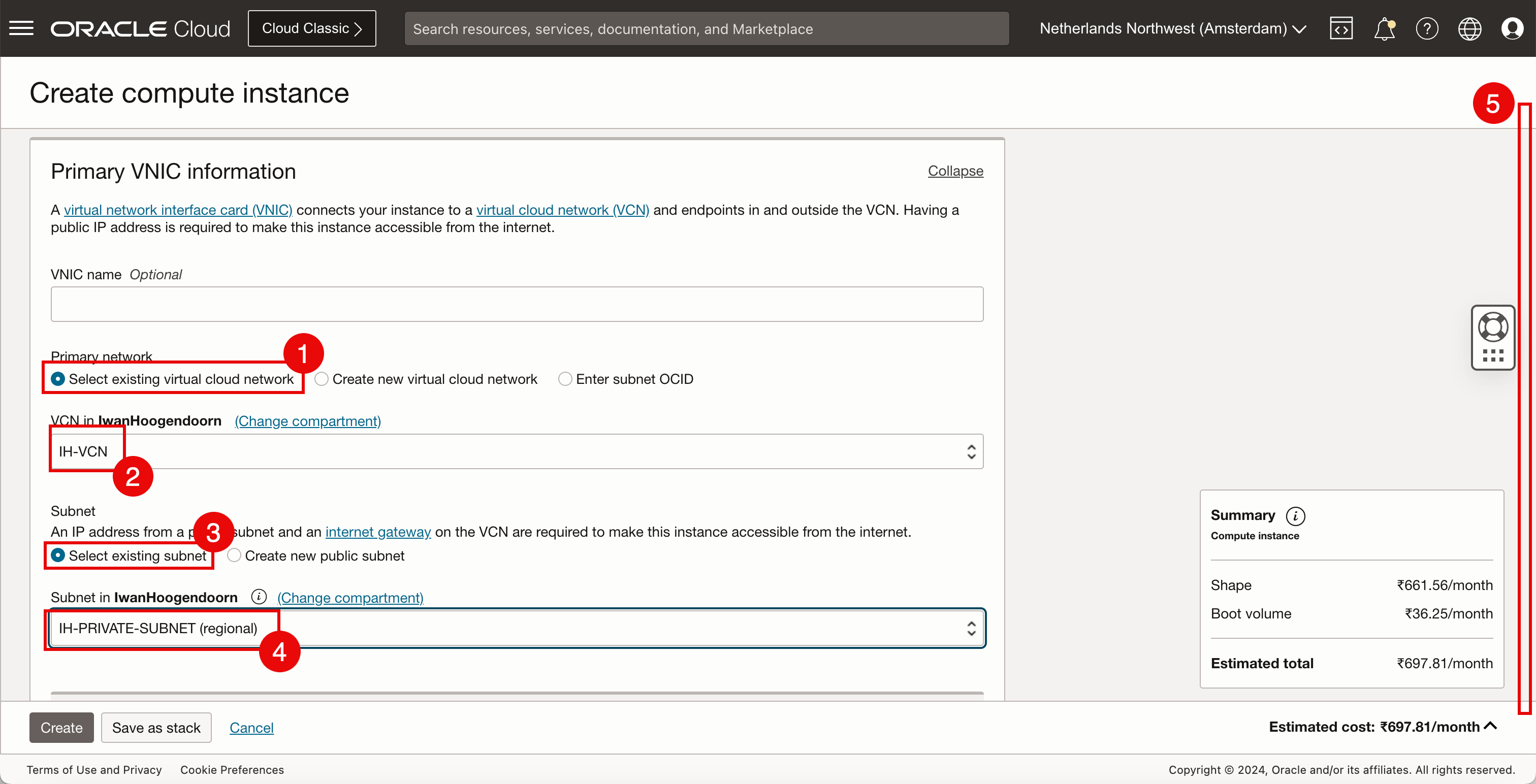Click the Cloud Classic button
1536x784 pixels.
pos(312,28)
